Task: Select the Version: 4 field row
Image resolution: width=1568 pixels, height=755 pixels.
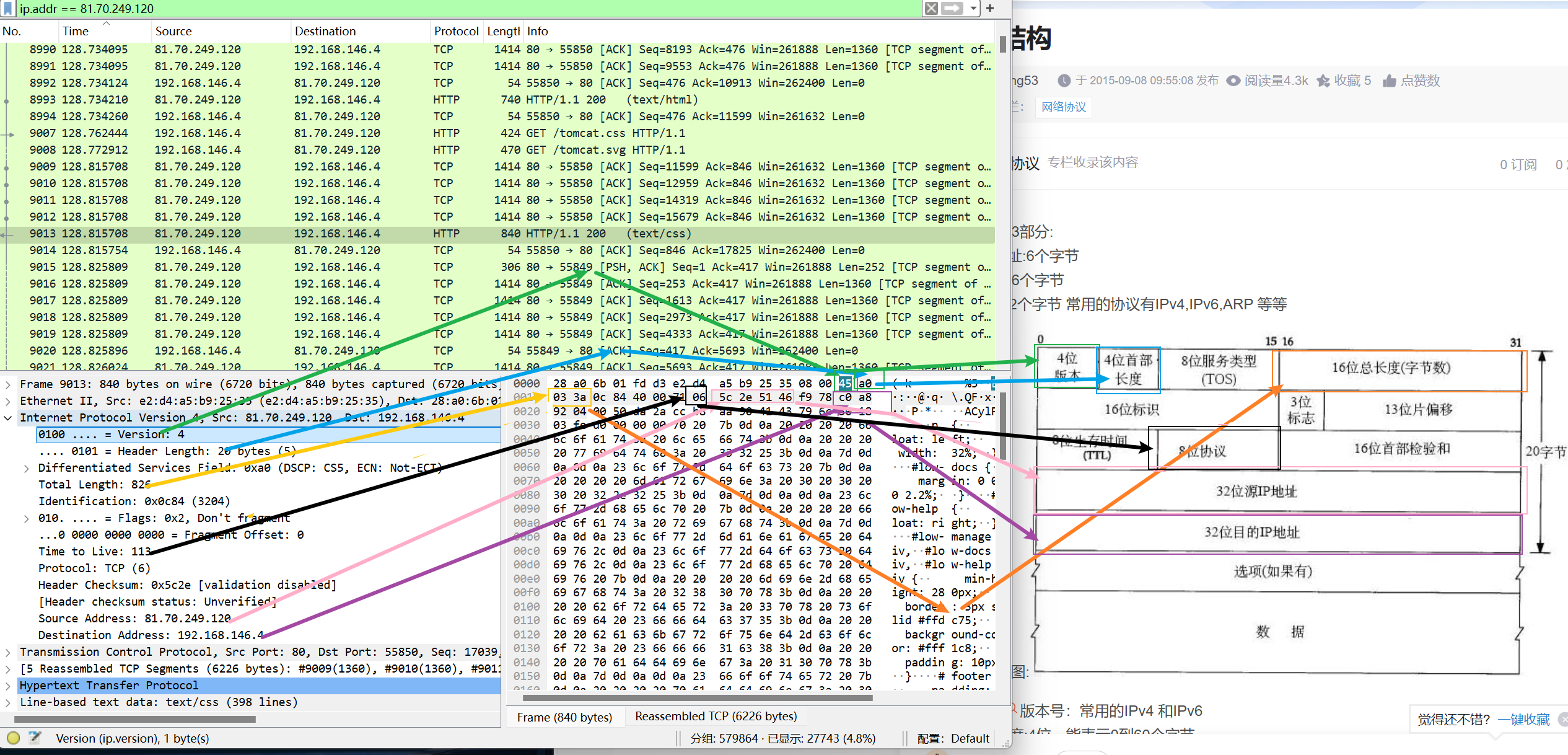Action: coord(268,435)
